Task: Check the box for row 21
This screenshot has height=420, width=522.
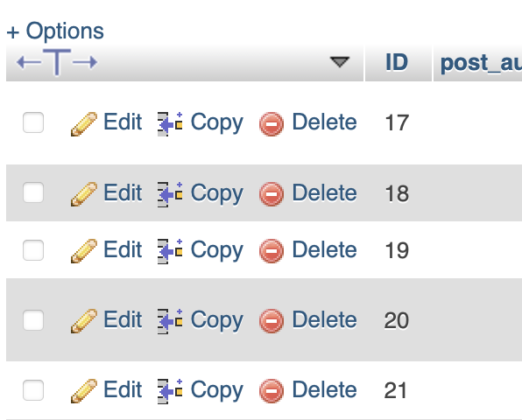Action: (x=33, y=390)
